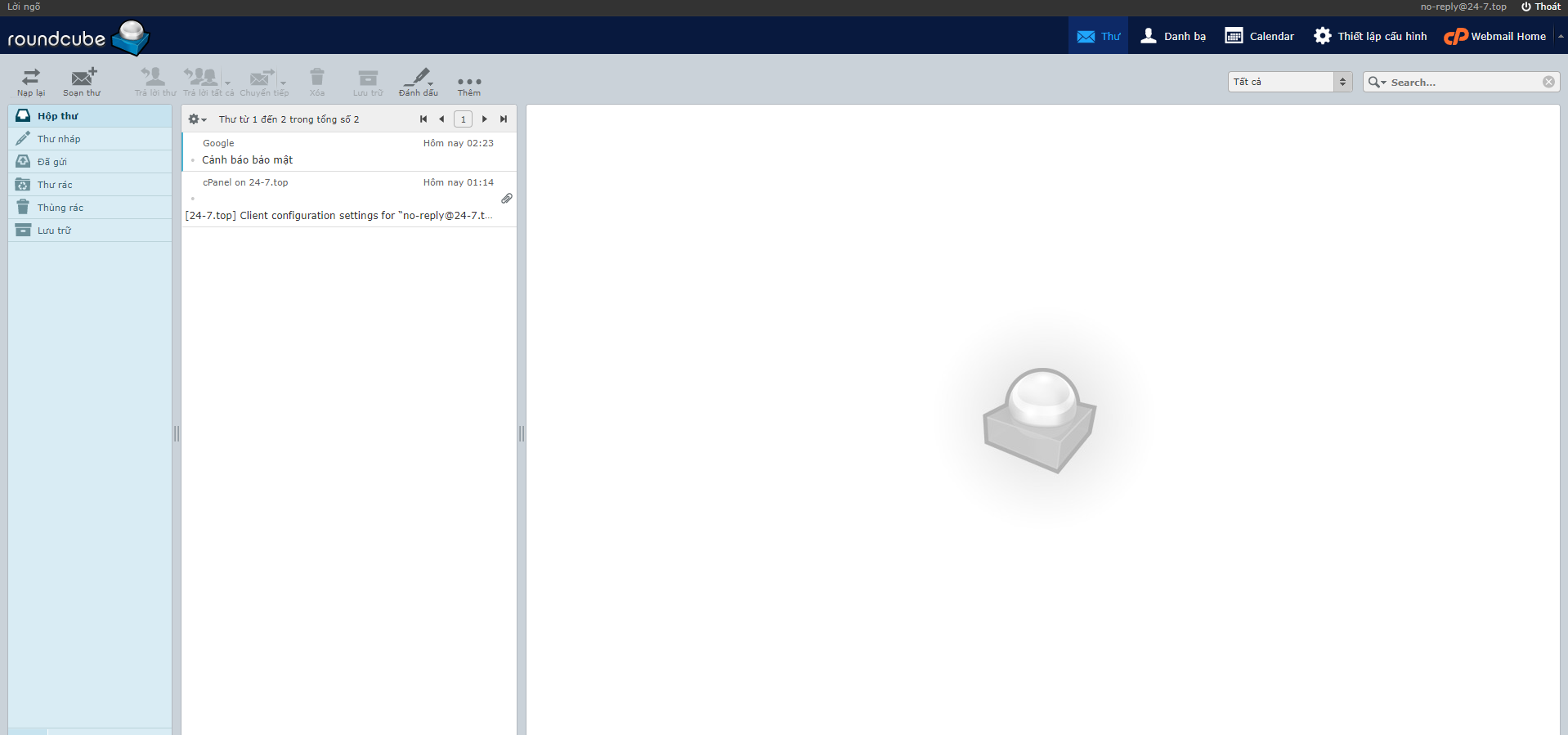
Task: Open Thiết lập cấu hình settings
Action: click(x=1370, y=36)
